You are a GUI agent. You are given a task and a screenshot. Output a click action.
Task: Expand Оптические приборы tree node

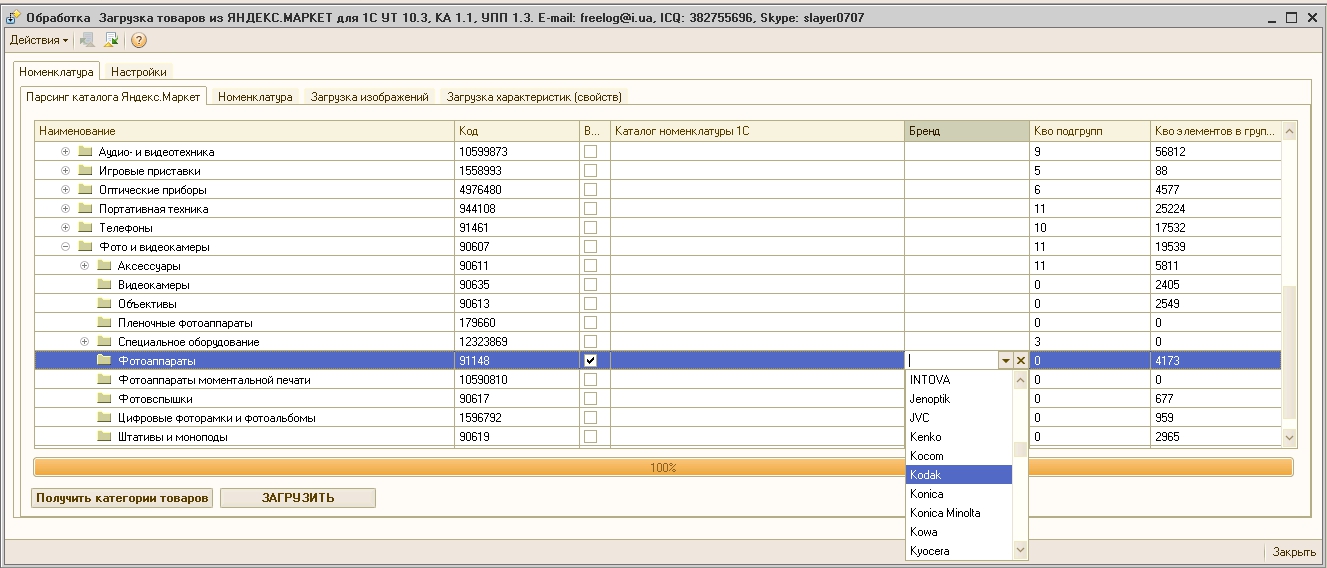click(x=65, y=190)
